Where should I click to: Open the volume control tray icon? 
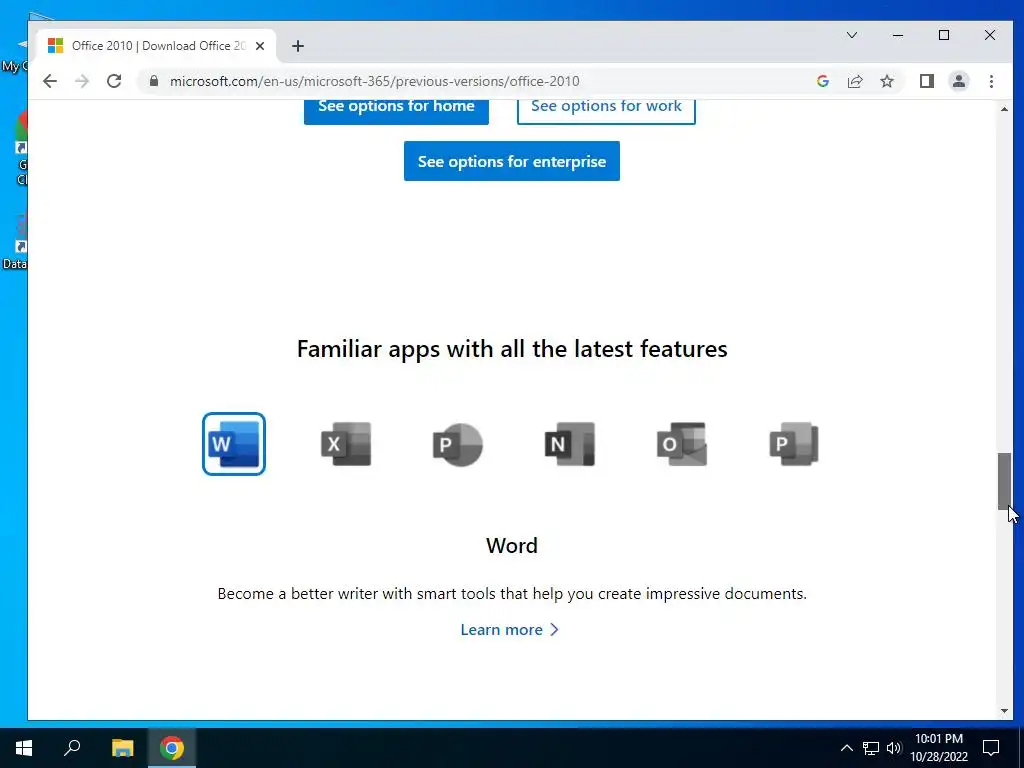(x=894, y=748)
